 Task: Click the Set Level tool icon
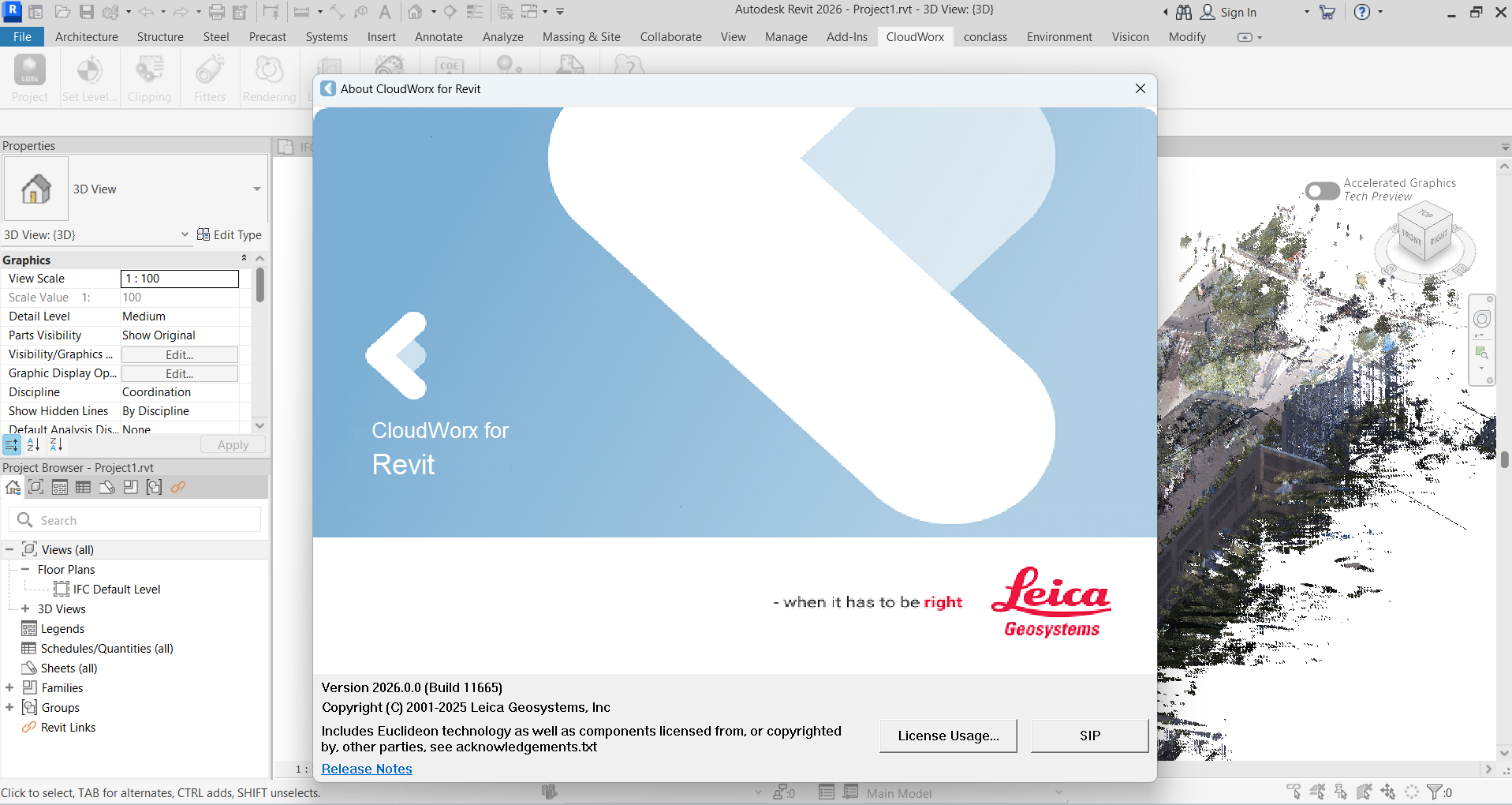tap(89, 70)
